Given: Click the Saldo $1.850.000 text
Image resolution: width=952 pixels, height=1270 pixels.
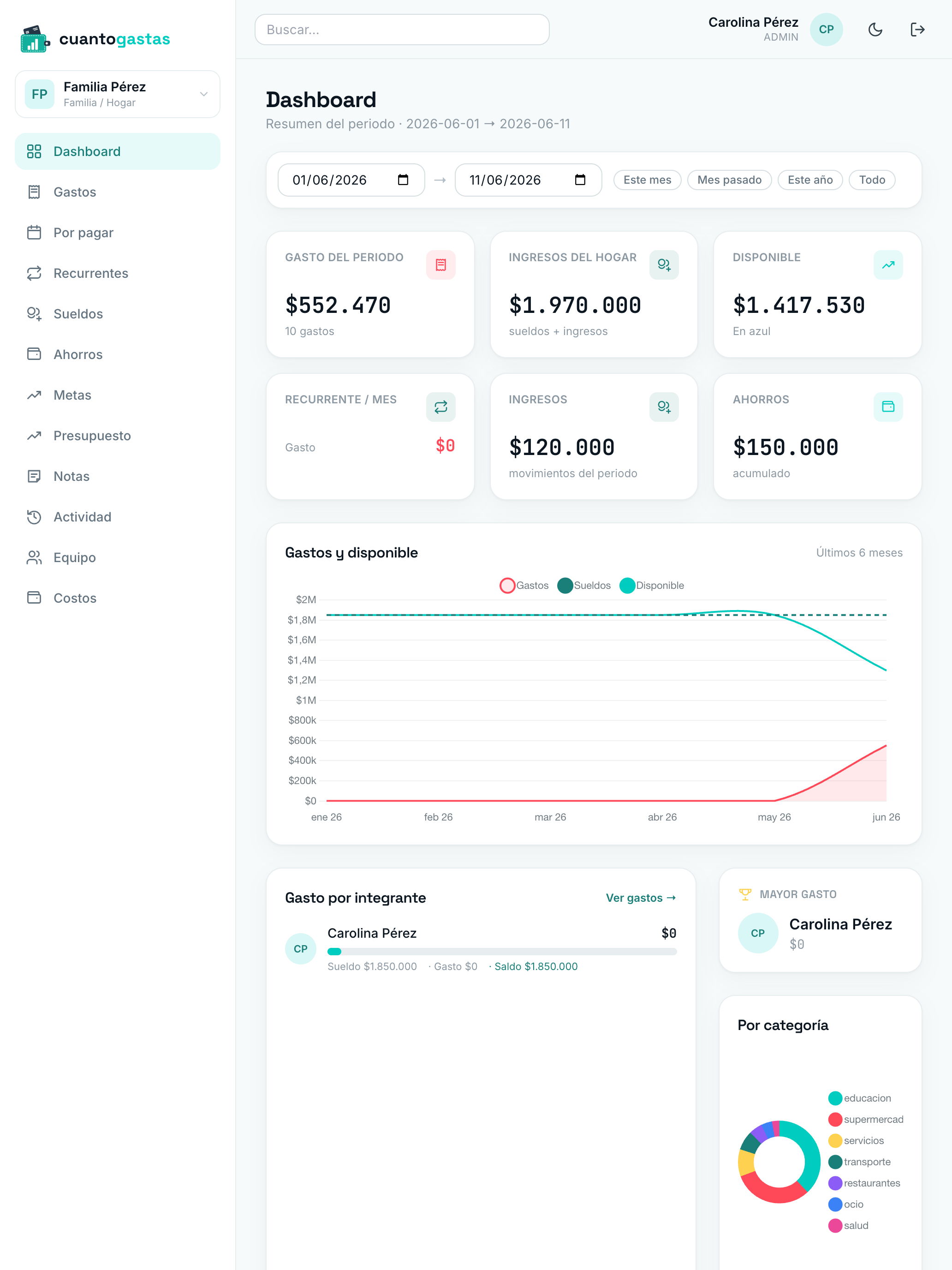Looking at the screenshot, I should click(536, 966).
